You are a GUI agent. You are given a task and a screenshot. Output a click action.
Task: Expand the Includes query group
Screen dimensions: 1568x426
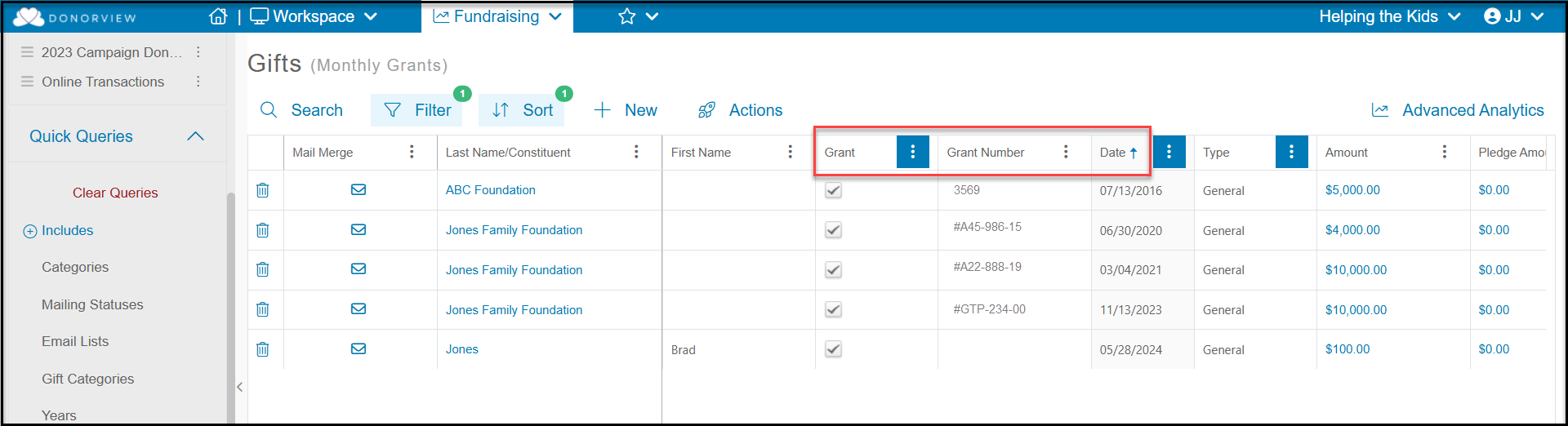(x=58, y=231)
